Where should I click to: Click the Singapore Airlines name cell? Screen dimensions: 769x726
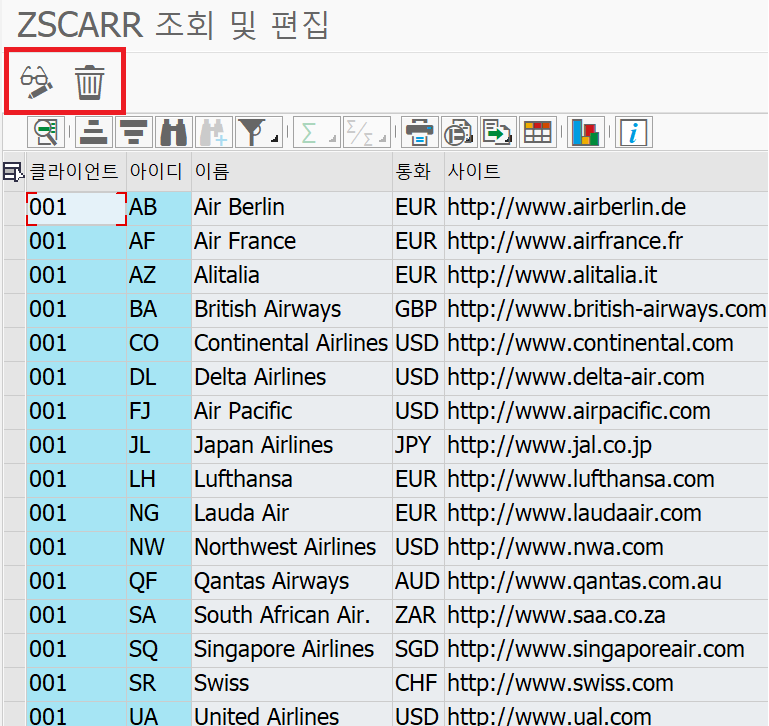tap(292, 650)
